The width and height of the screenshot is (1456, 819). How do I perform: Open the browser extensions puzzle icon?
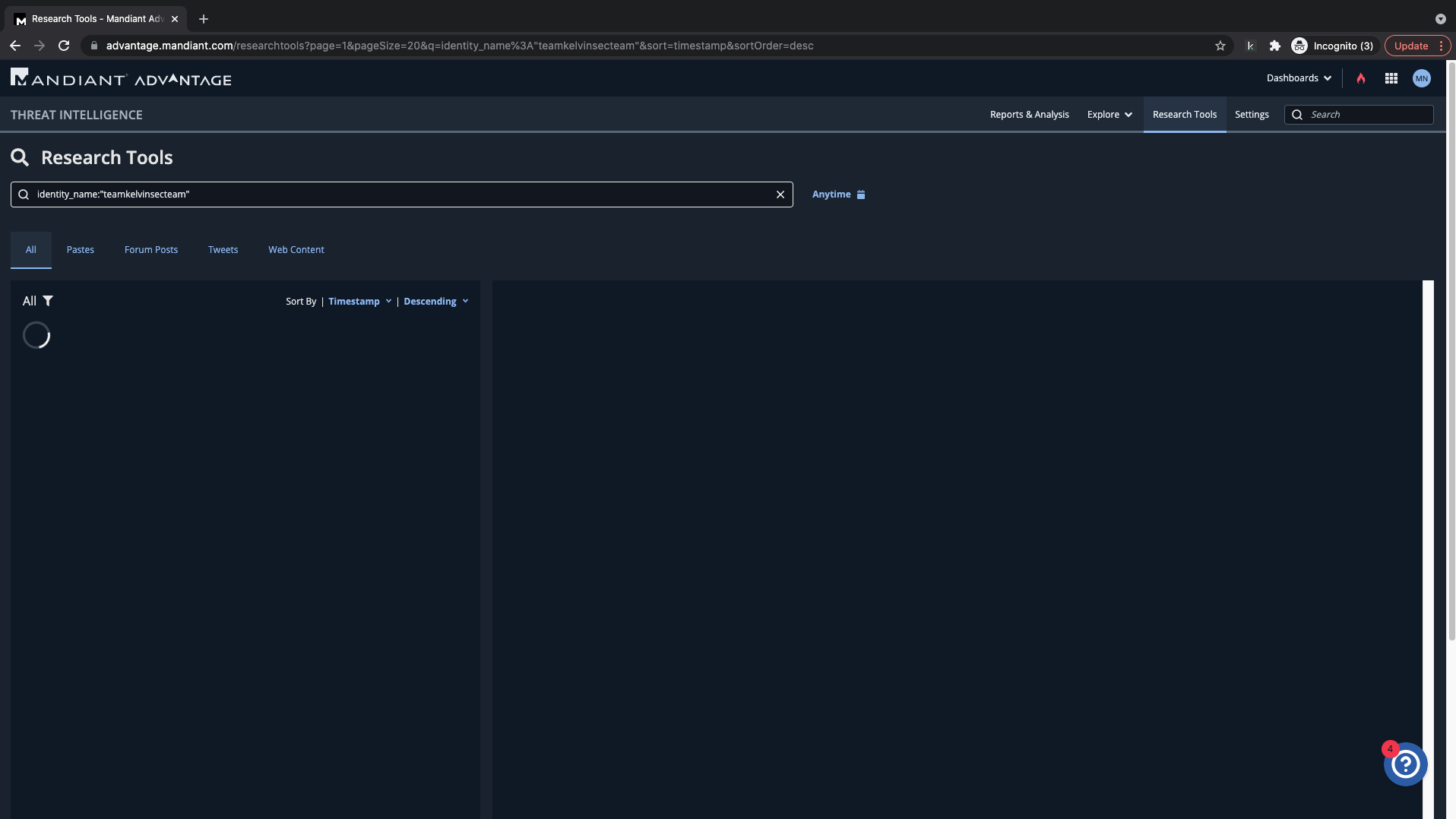click(x=1275, y=46)
